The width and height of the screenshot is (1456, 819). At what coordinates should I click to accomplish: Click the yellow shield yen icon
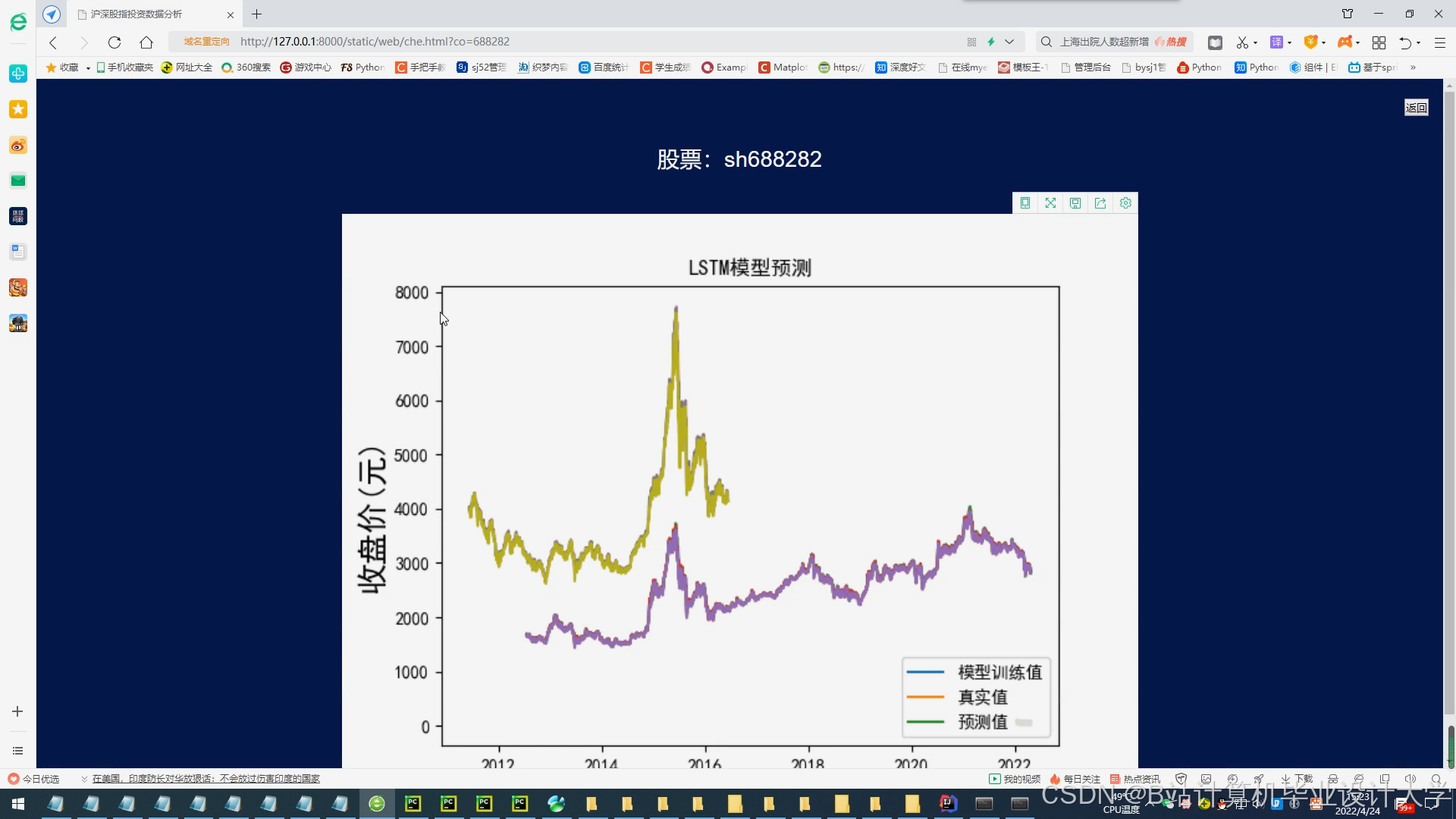pos(1310,42)
